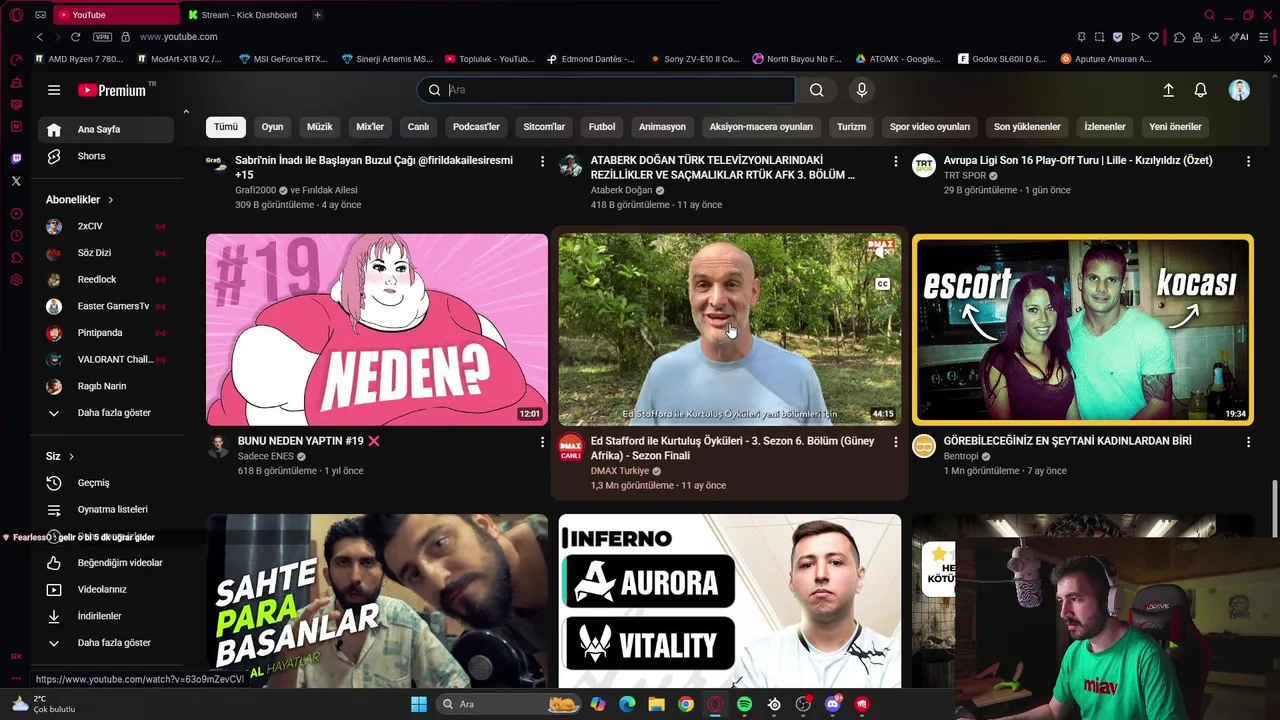Select the Canlı filter chip
The image size is (1280, 720).
[x=418, y=127]
